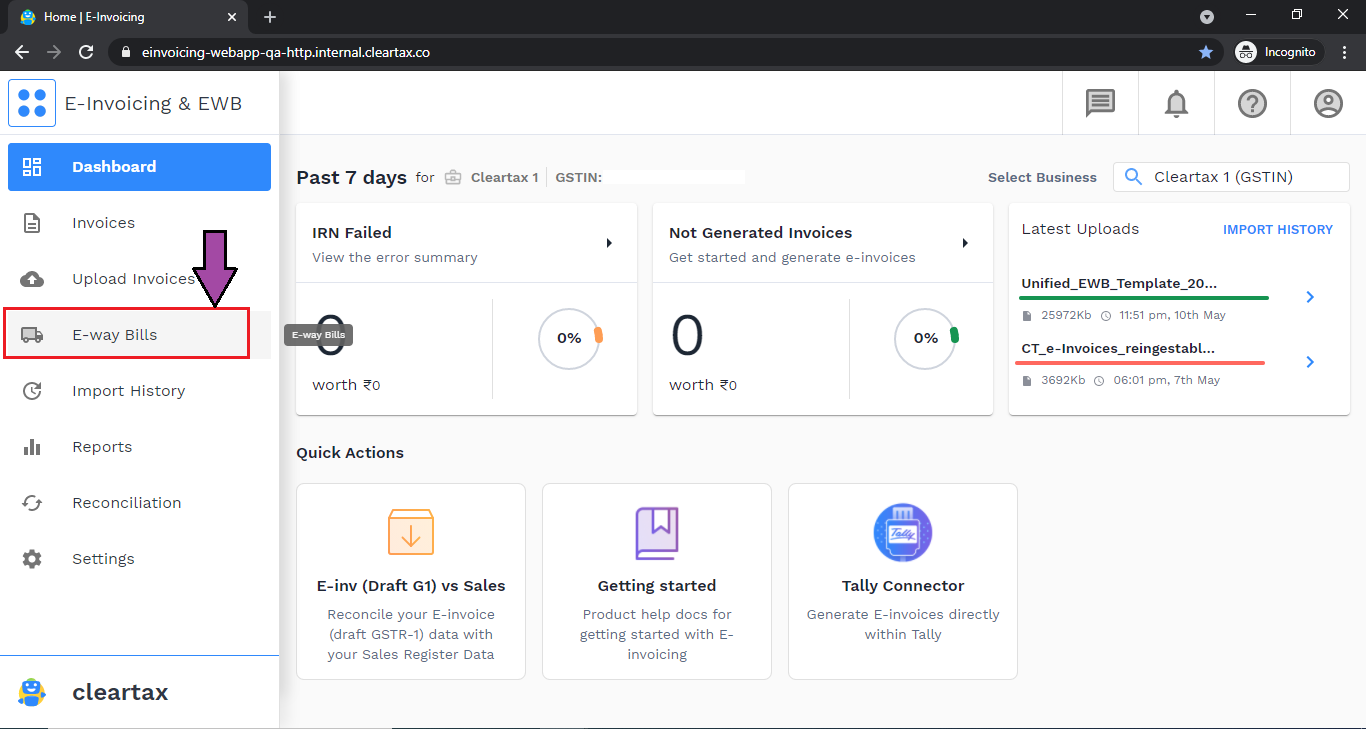Open a new browser tab

(x=270, y=17)
